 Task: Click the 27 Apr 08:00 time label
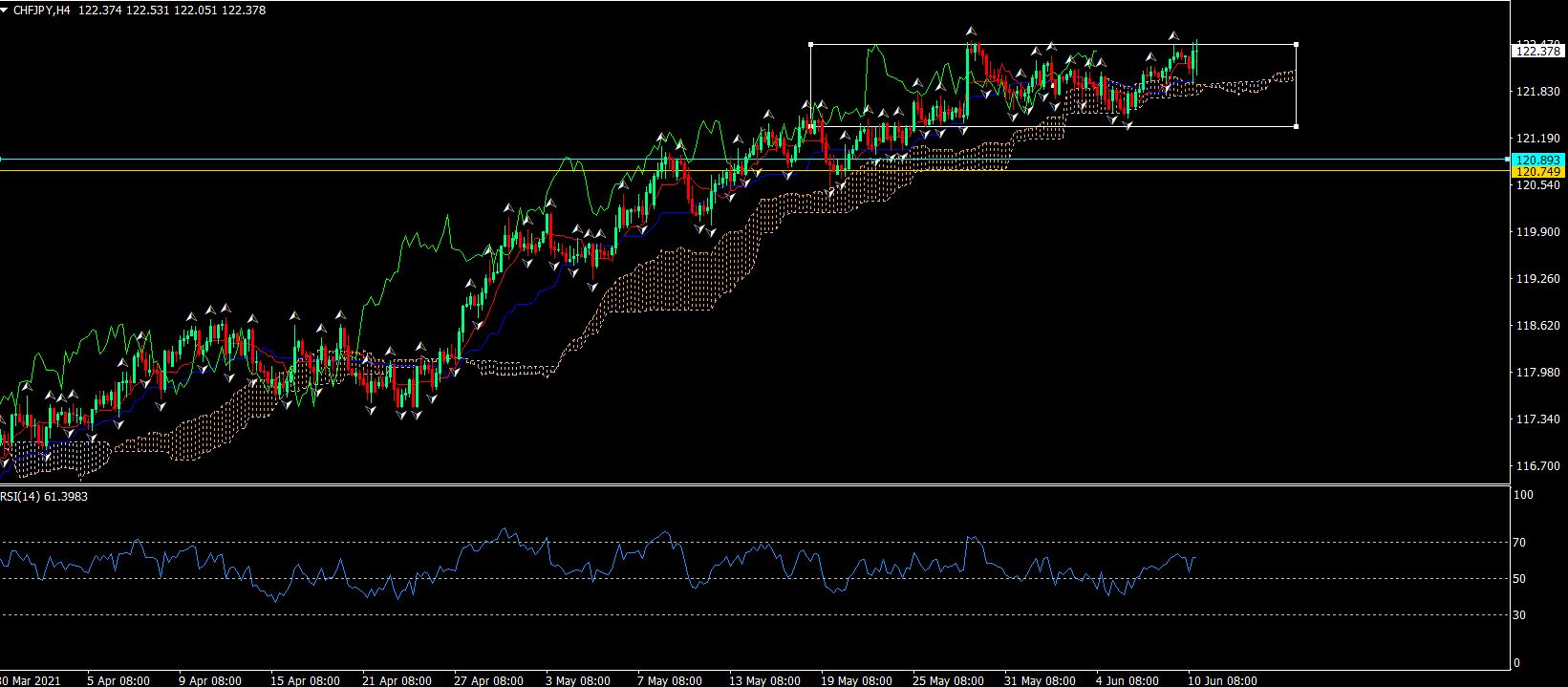tap(488, 680)
